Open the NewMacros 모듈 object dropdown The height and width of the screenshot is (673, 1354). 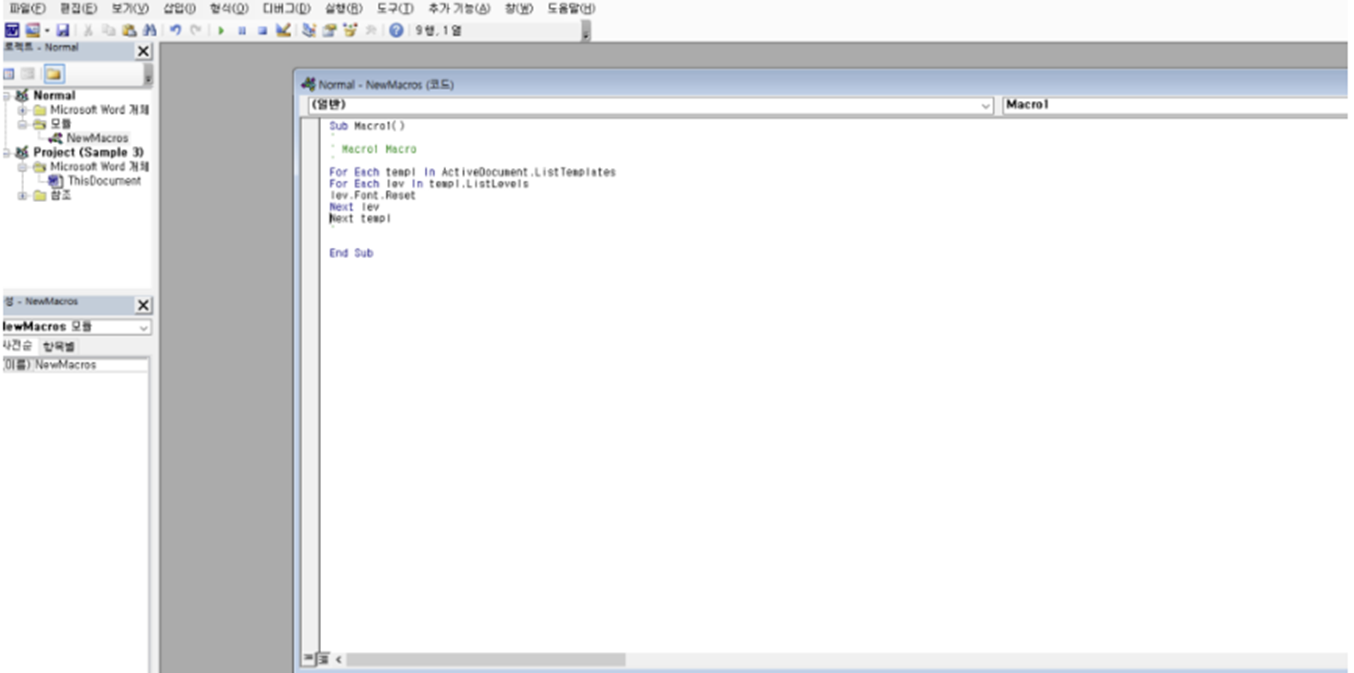click(144, 327)
